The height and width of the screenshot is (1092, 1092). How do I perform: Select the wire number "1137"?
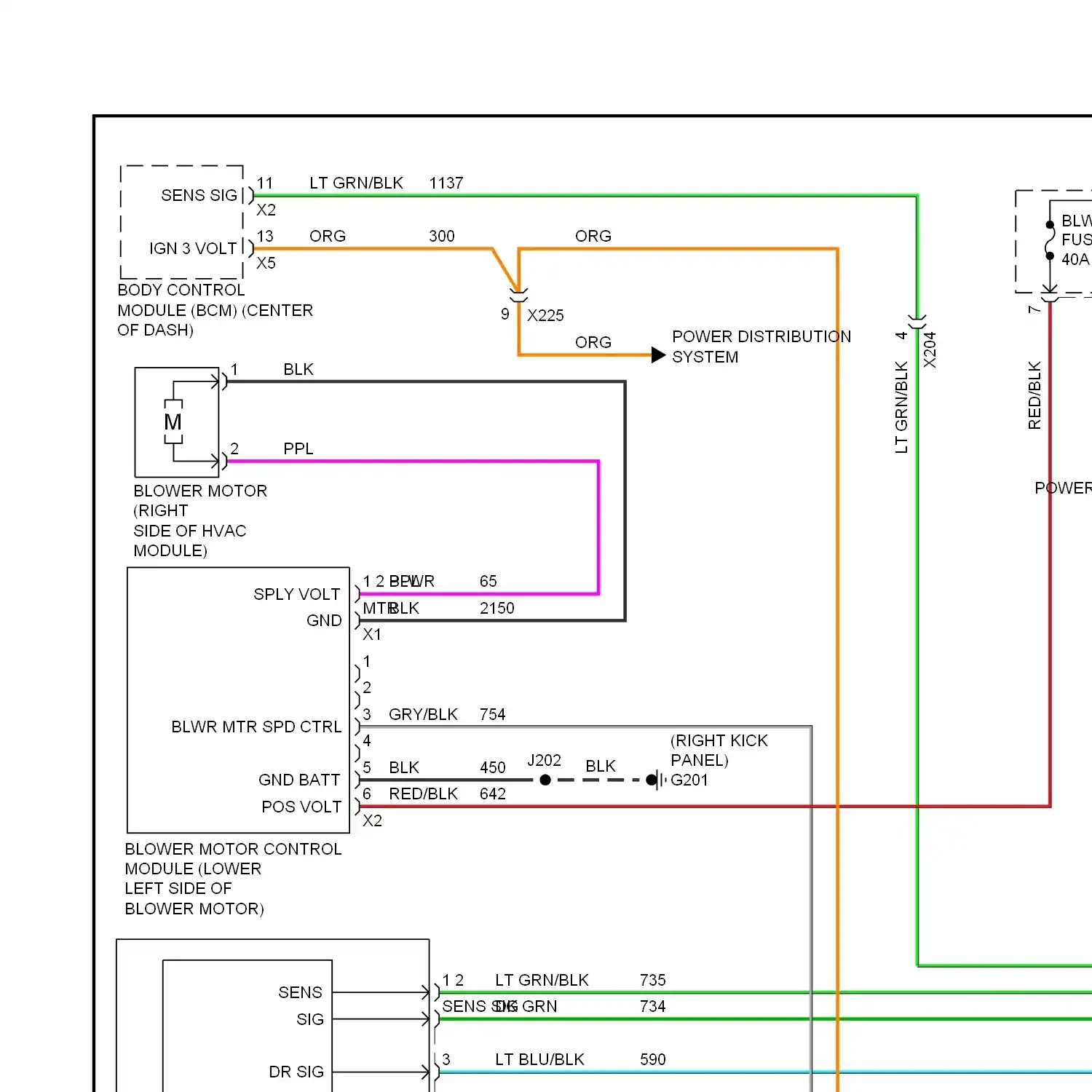click(446, 183)
